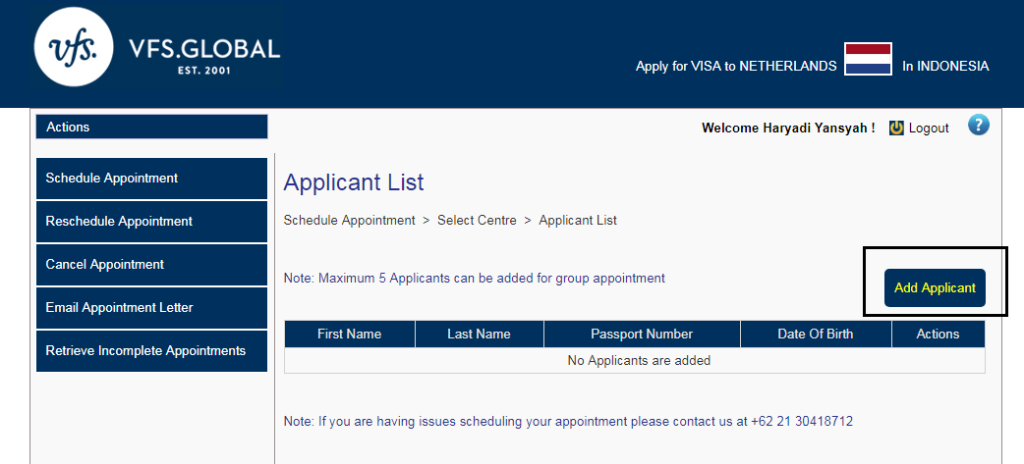Click the Applicant List page heading
This screenshot has width=1024, height=464.
tap(354, 182)
